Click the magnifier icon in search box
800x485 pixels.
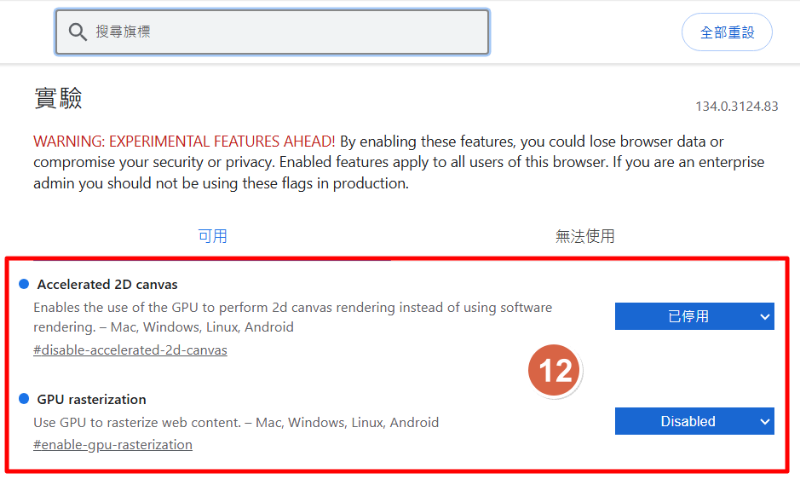coord(78,32)
